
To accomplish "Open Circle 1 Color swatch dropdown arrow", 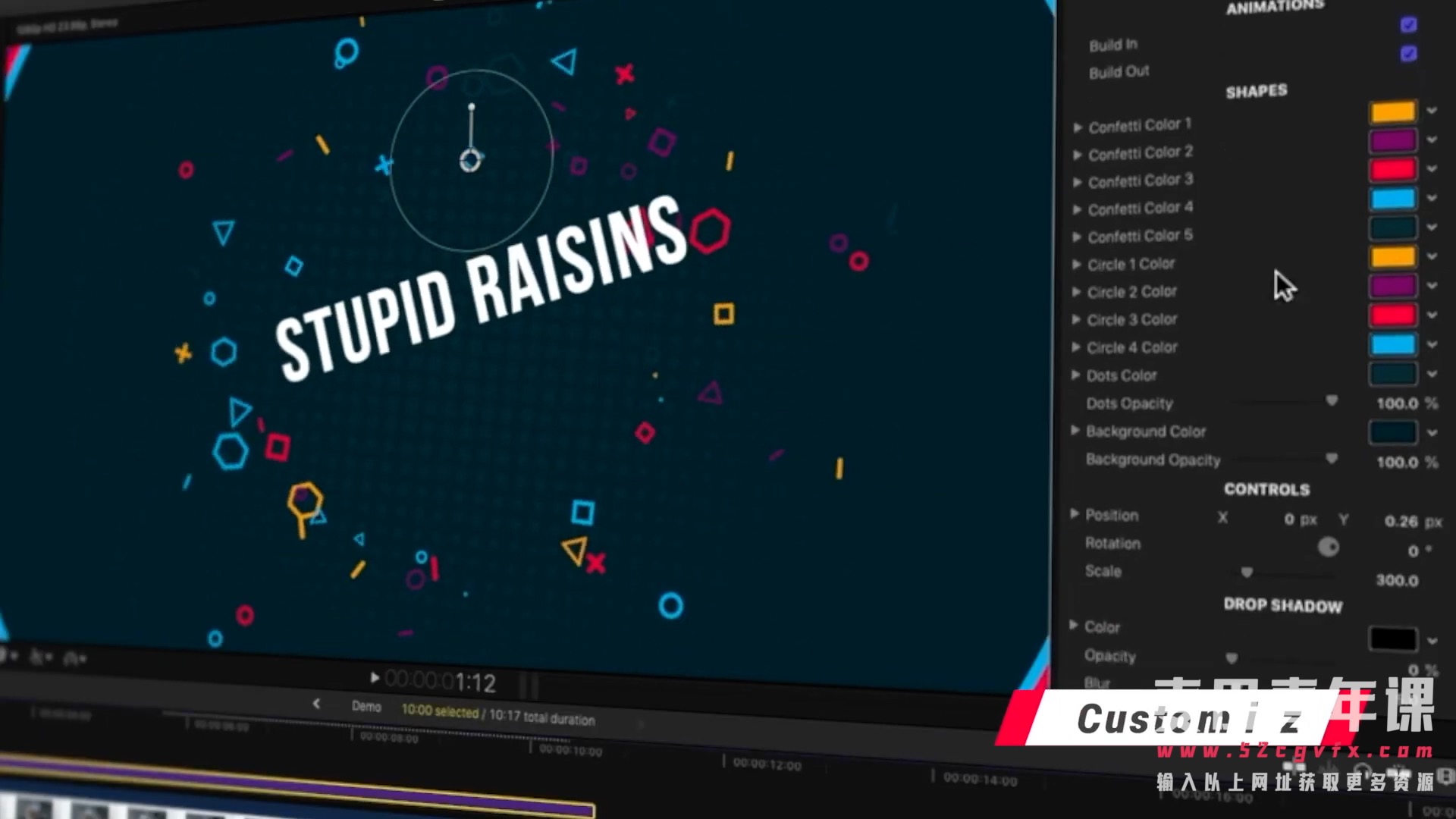I will [1432, 256].
